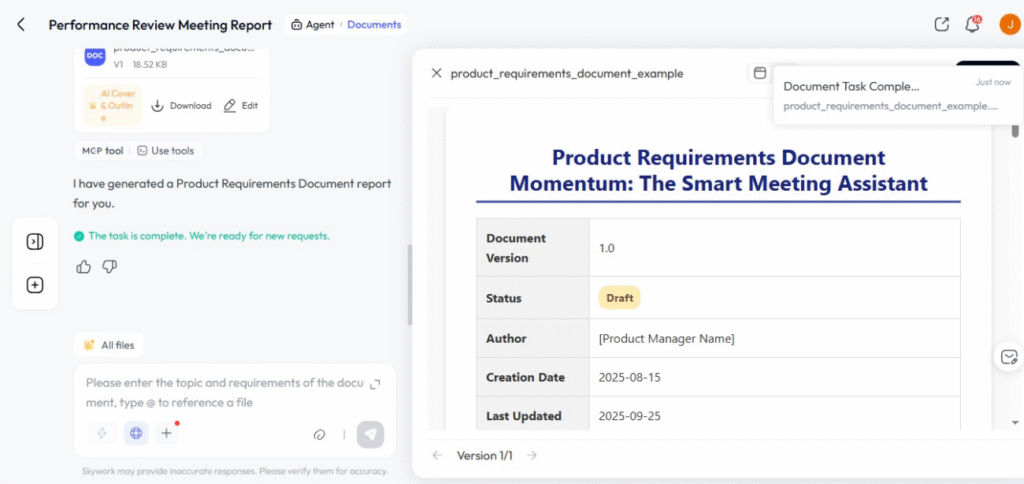The height and width of the screenshot is (484, 1024).
Task: Toggle the web search globe in input box
Action: (x=135, y=433)
